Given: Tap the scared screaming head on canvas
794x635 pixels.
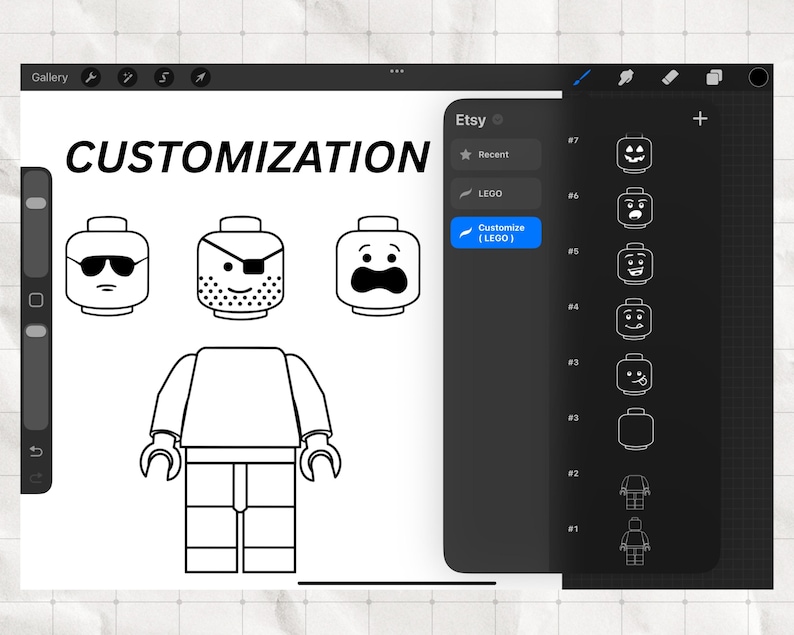Looking at the screenshot, I should (x=378, y=266).
